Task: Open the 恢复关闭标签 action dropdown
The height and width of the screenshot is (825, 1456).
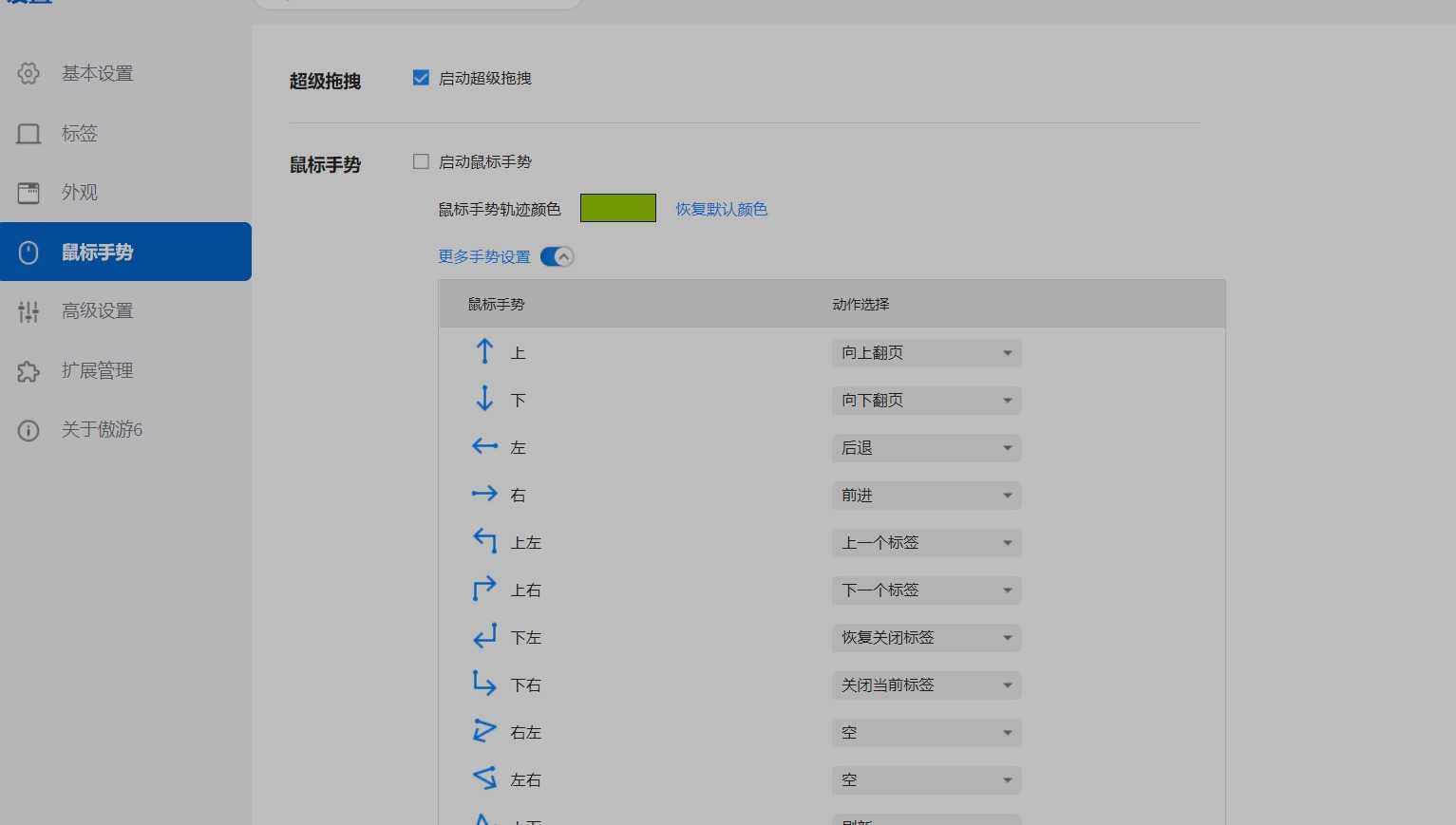Action: pos(926,638)
